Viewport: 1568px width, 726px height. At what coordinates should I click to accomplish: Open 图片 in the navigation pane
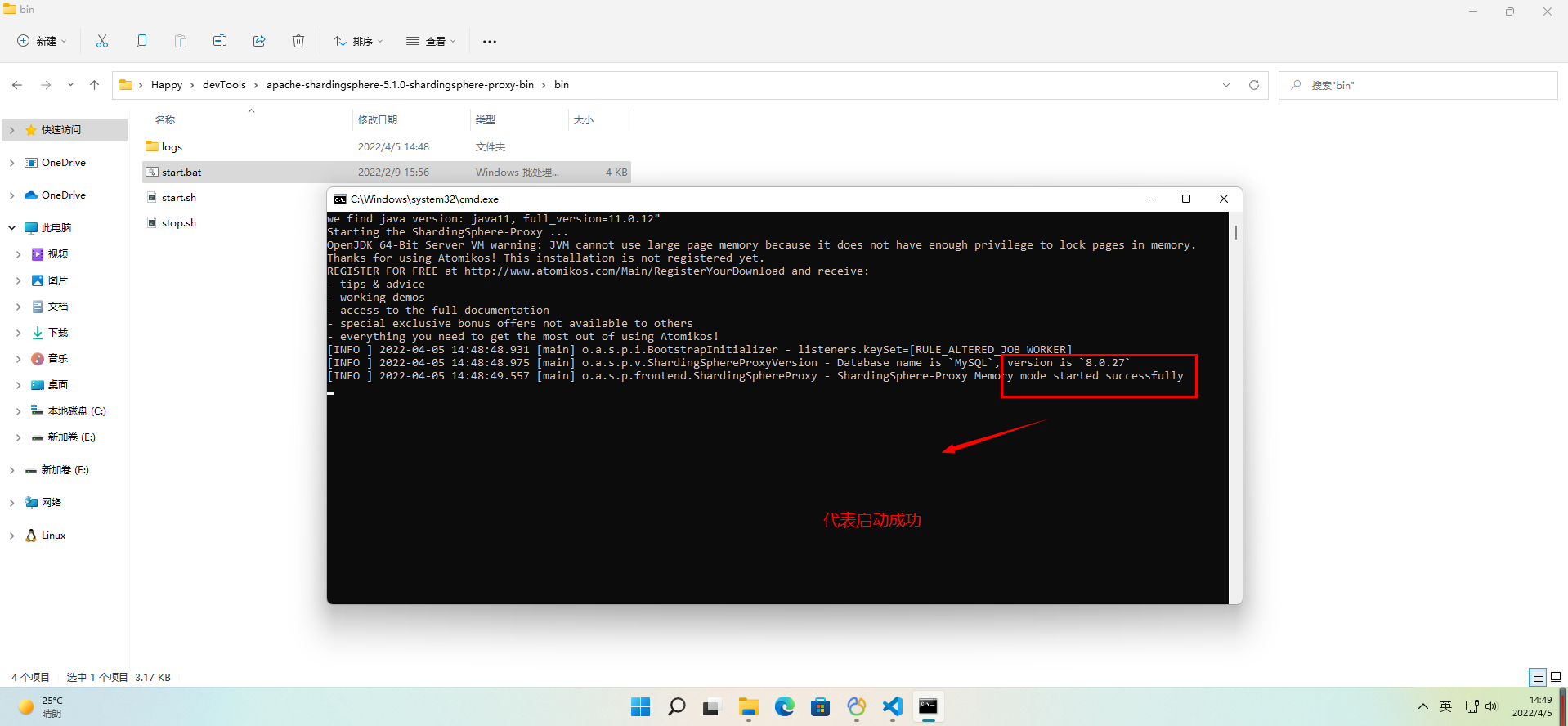click(x=57, y=280)
